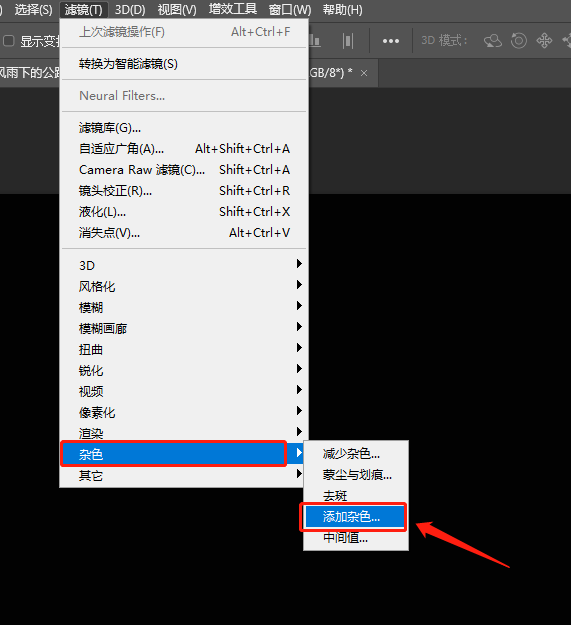The width and height of the screenshot is (571, 625).
Task: Choose 自适应广角(A)... filter
Action: 184,149
